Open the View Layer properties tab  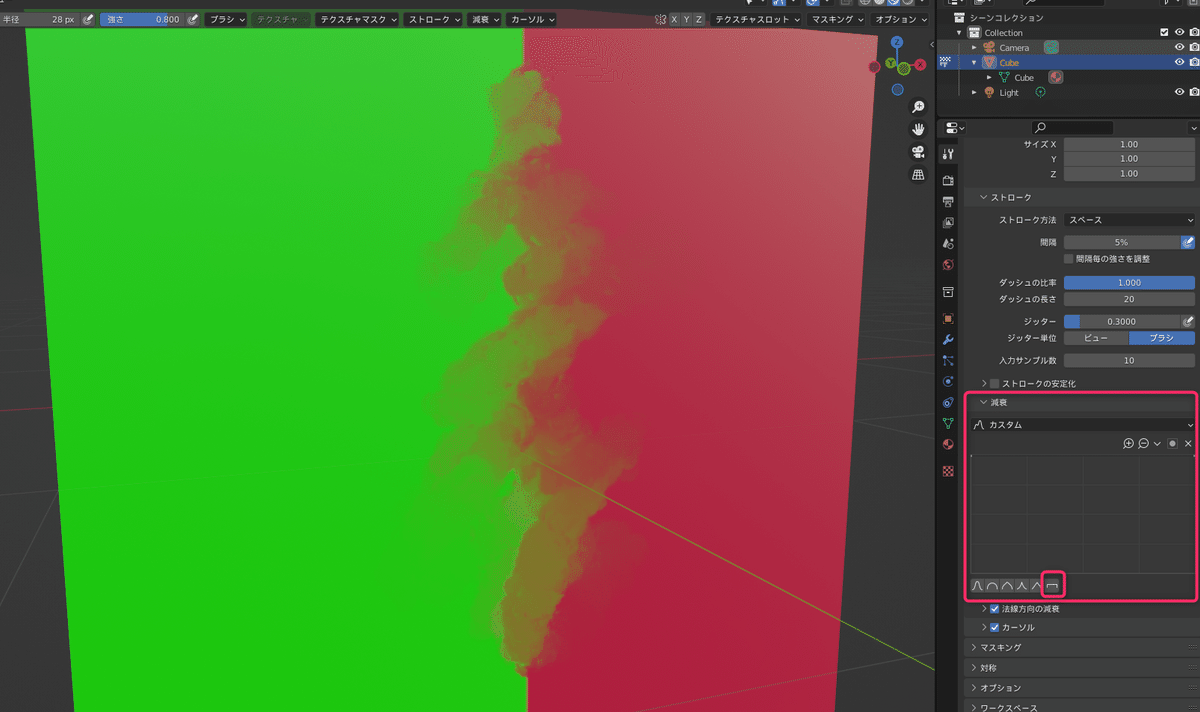coord(948,222)
